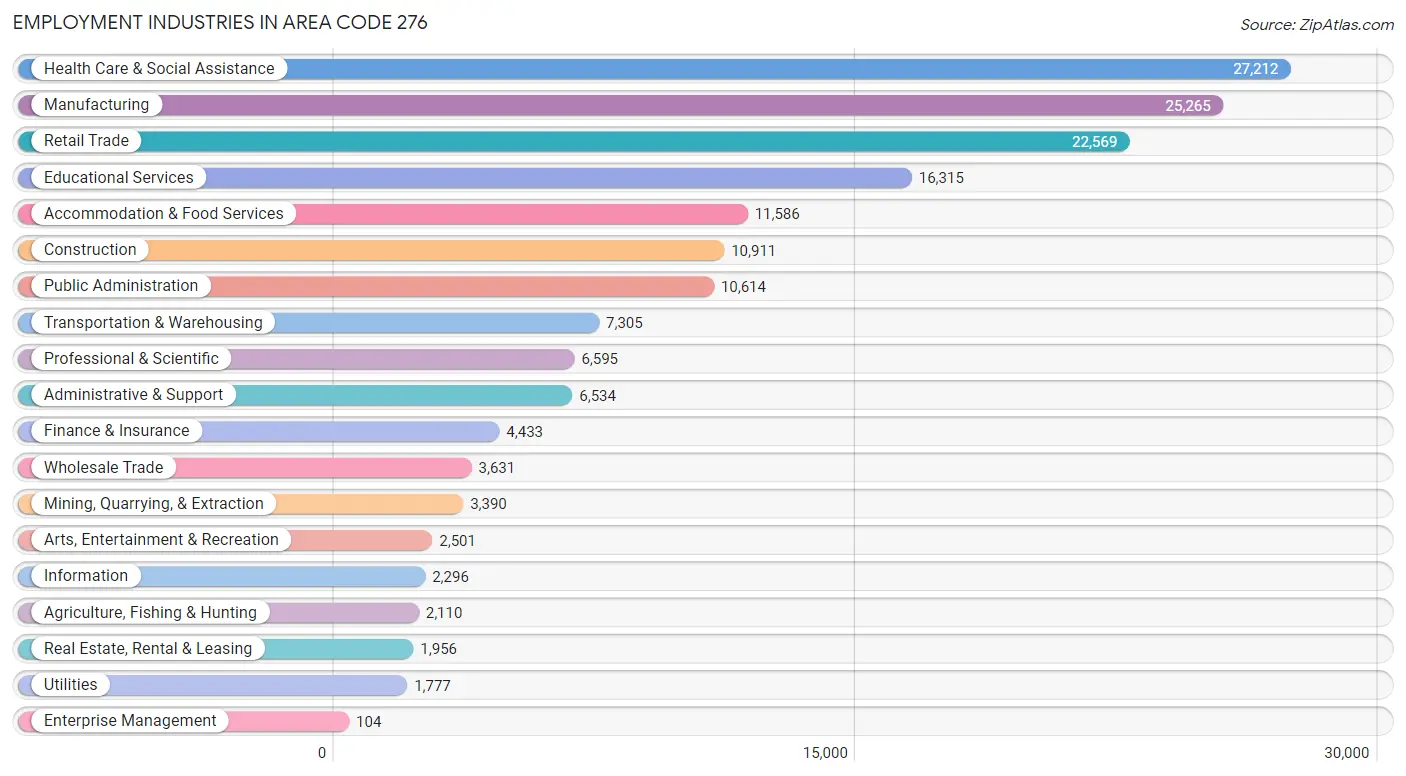Image resolution: width=1406 pixels, height=776 pixels.
Task: Click the 16,315 Educational Services value
Action: [941, 178]
